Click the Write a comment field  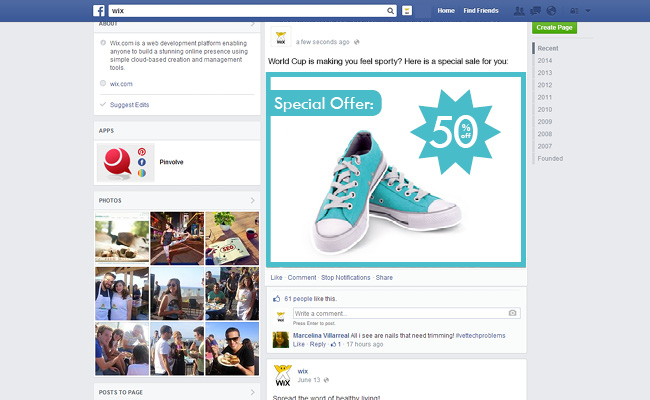tap(407, 313)
